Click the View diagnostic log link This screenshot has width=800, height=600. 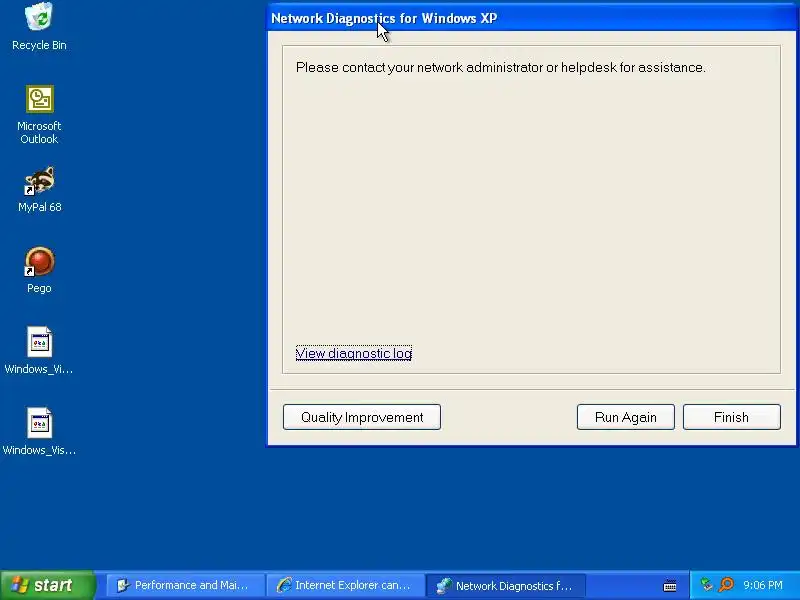pos(354,353)
